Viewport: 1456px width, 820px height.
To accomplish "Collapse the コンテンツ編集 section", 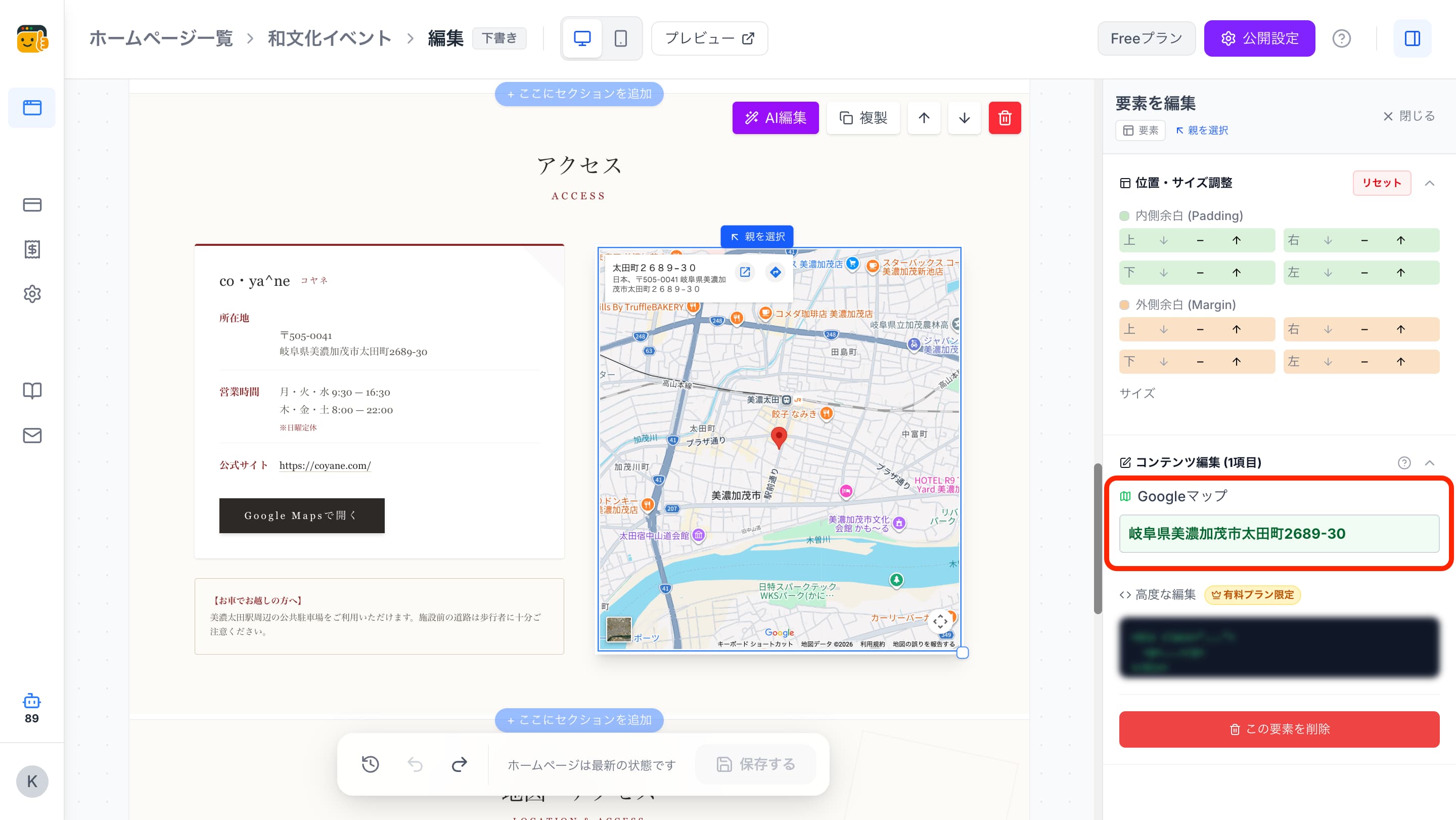I will (x=1429, y=462).
